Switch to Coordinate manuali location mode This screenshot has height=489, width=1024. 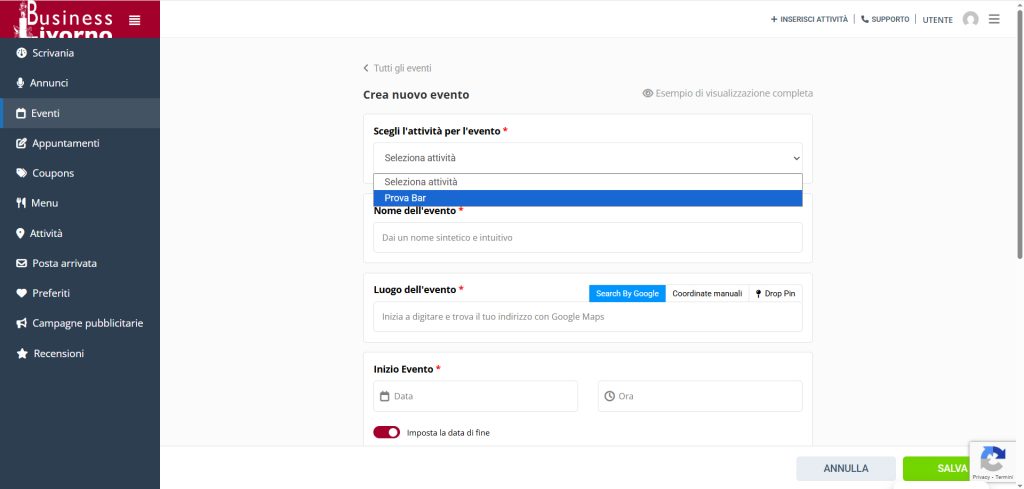(707, 293)
